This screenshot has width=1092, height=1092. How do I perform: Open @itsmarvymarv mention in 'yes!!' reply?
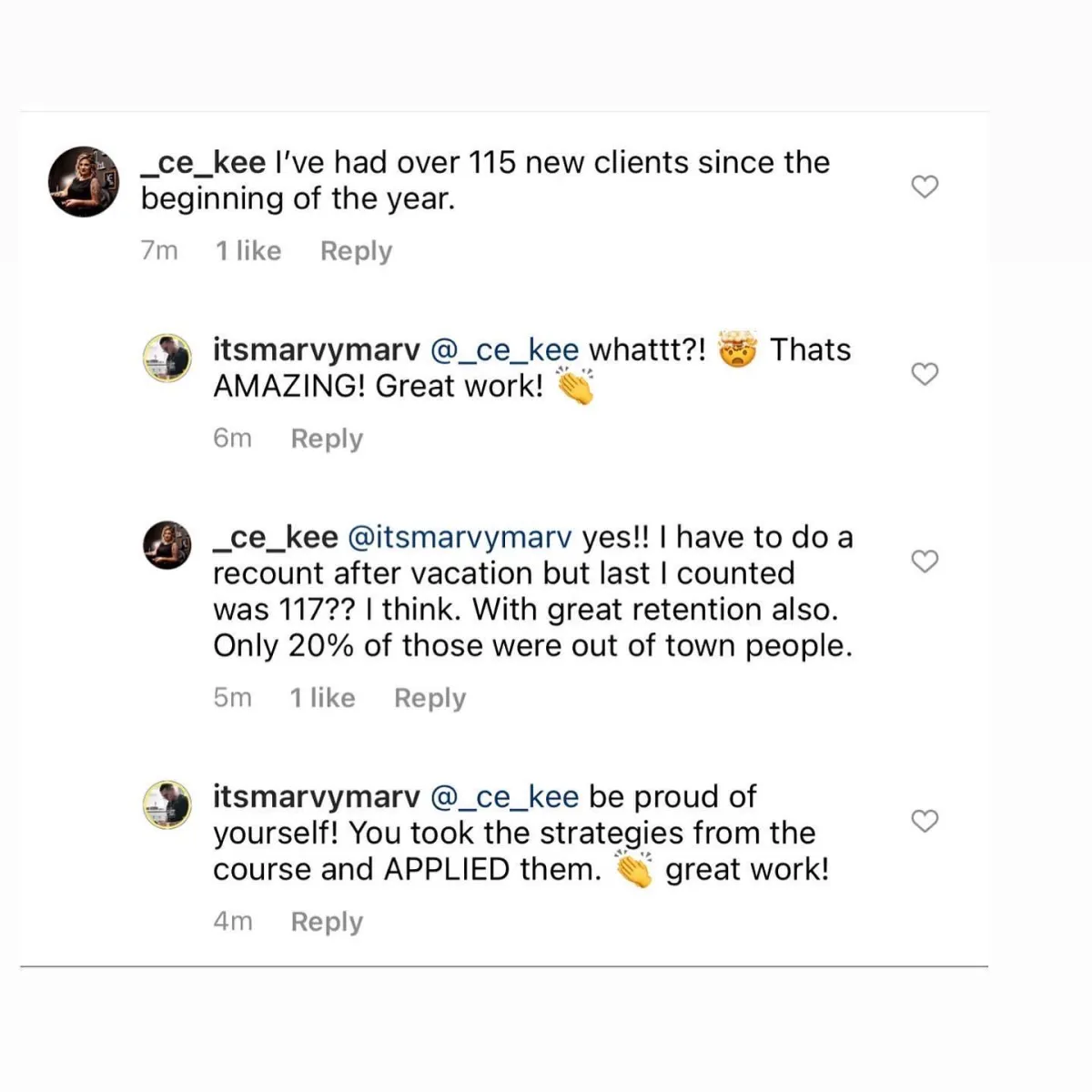pos(460,538)
